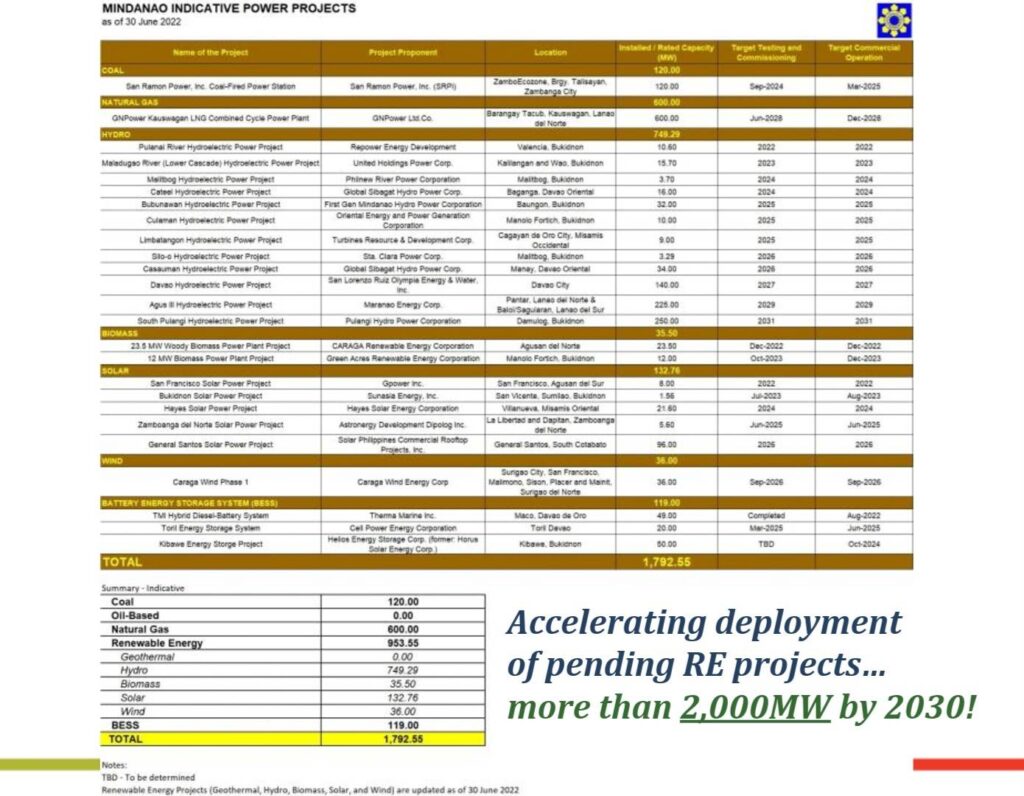
Task: Click the italic "Biomass" label in the summary table
Action: pyautogui.click(x=140, y=684)
